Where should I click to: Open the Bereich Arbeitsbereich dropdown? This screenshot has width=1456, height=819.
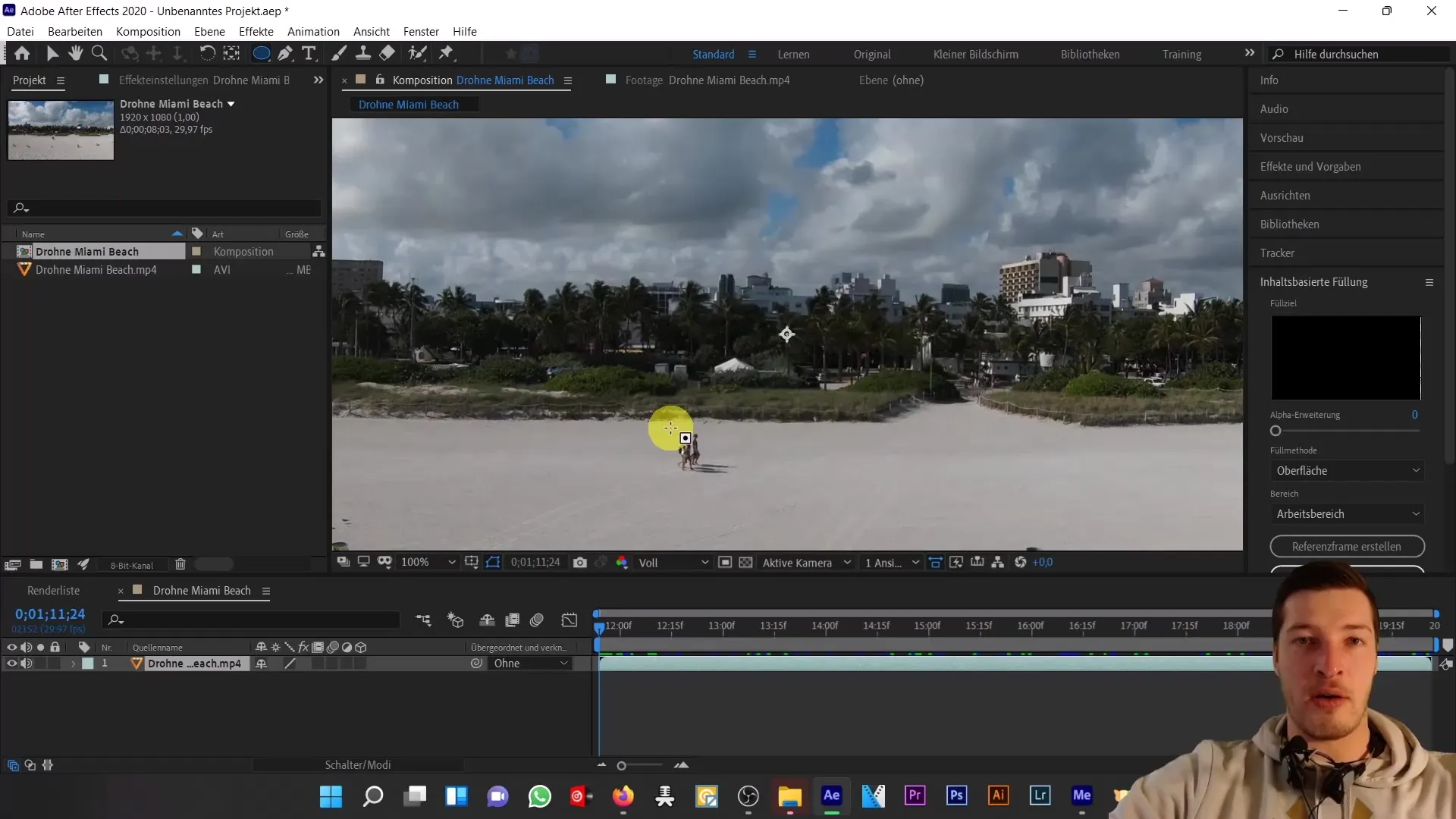pos(1347,514)
